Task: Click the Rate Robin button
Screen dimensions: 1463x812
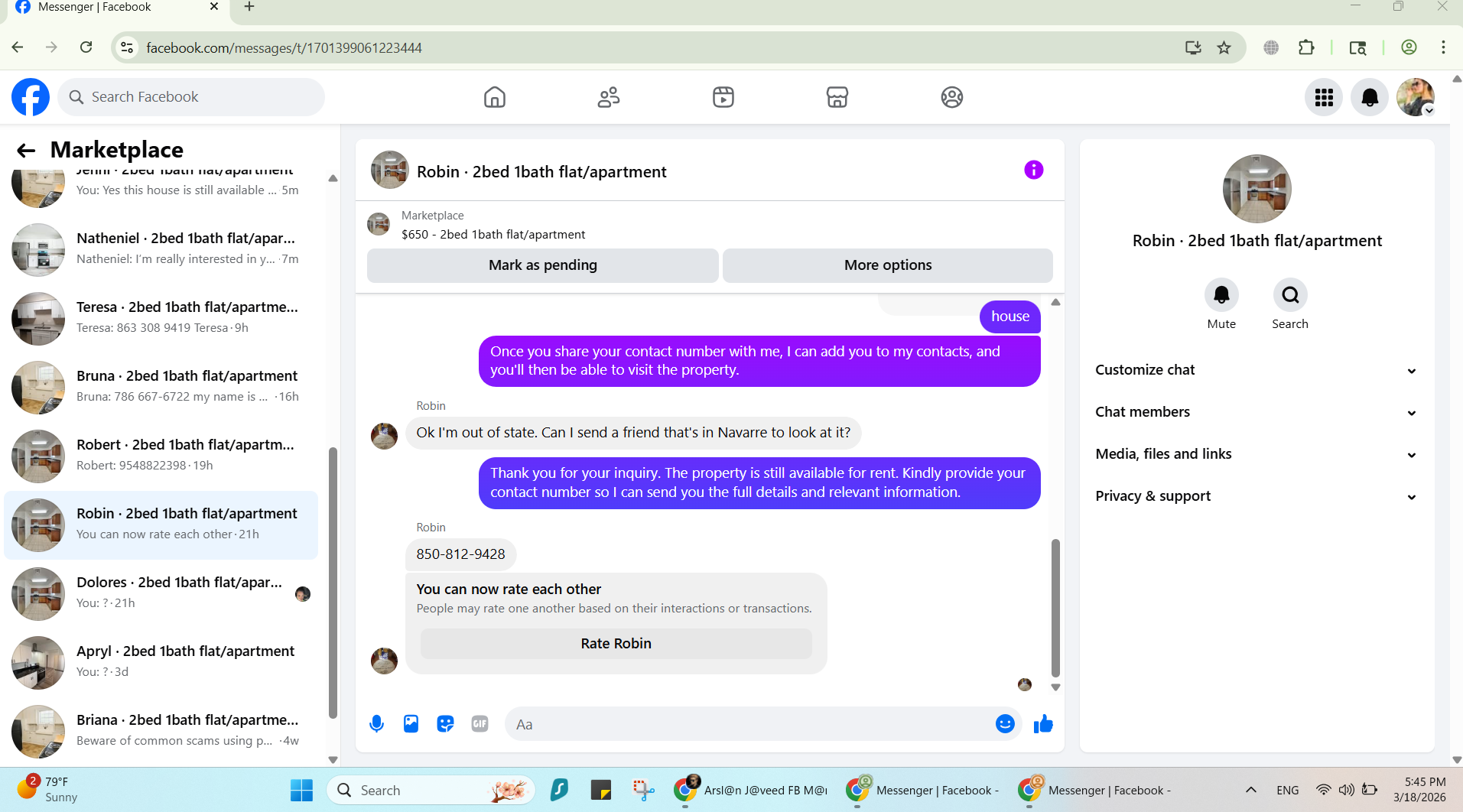Action: [616, 644]
